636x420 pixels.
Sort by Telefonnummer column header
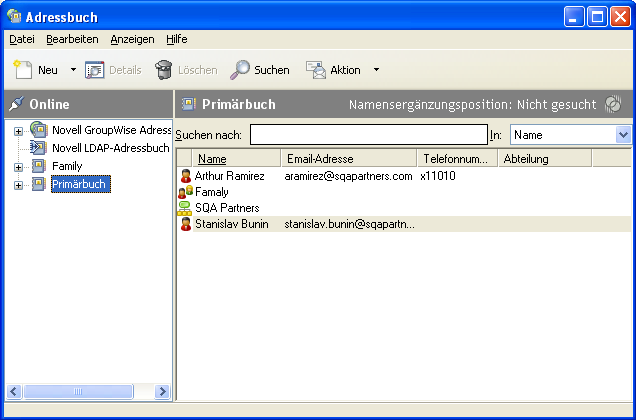click(458, 159)
